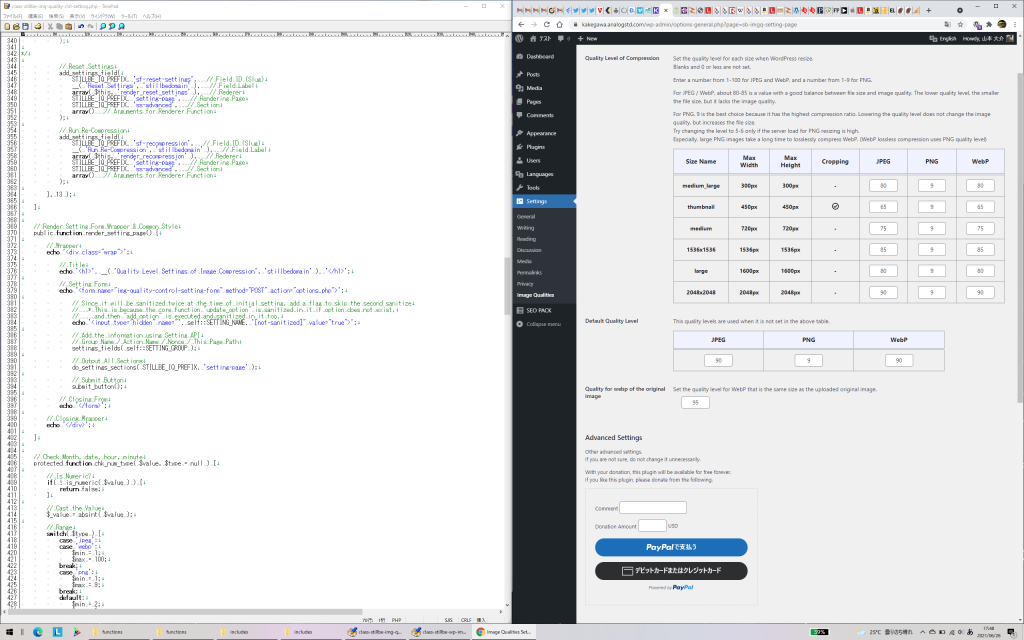
Task: Collapse the WordPress admin menu
Action: (x=543, y=325)
